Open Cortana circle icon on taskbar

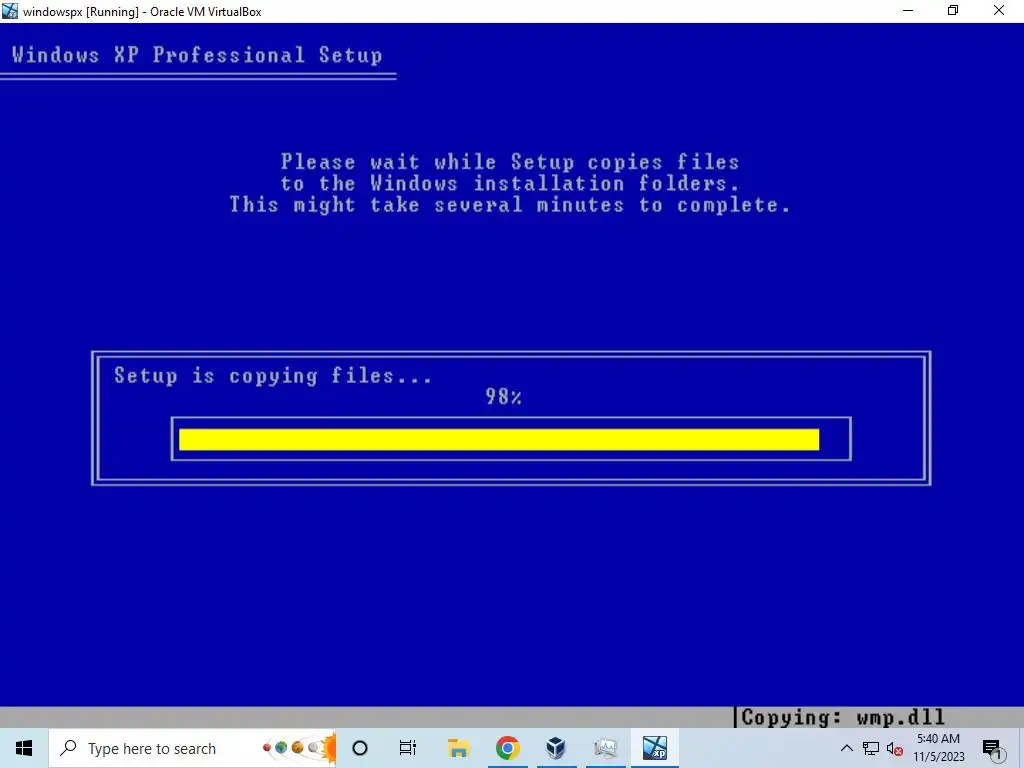[360, 748]
